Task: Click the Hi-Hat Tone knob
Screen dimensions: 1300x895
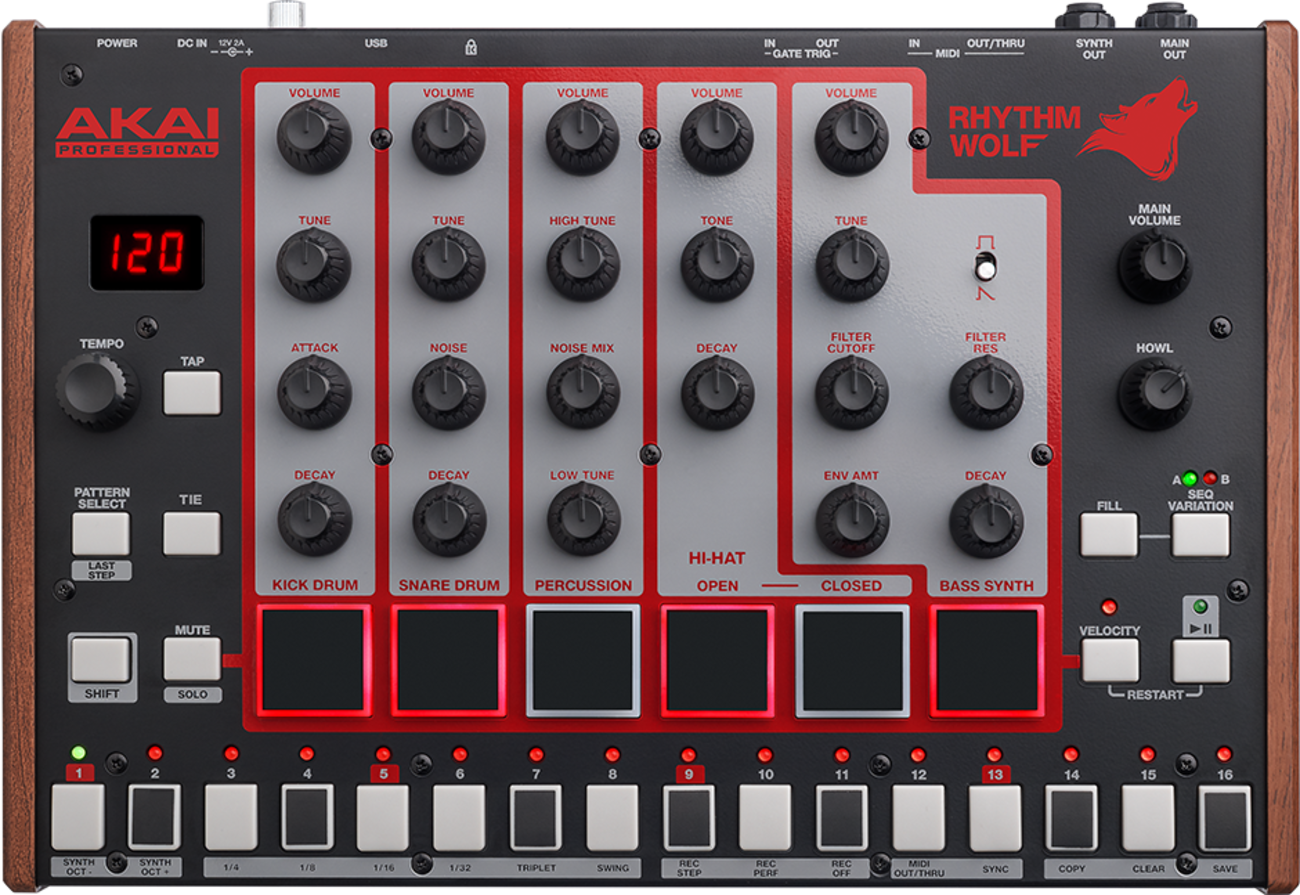Action: click(x=717, y=264)
